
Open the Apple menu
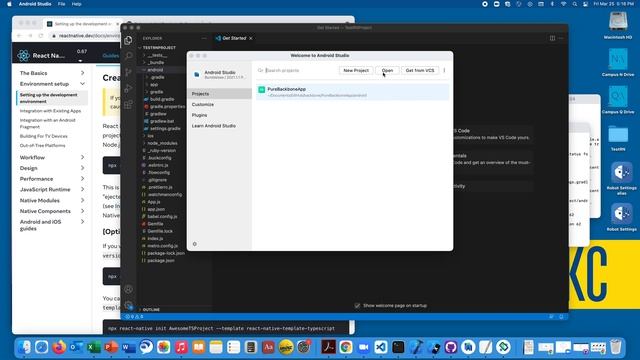tap(9, 4)
